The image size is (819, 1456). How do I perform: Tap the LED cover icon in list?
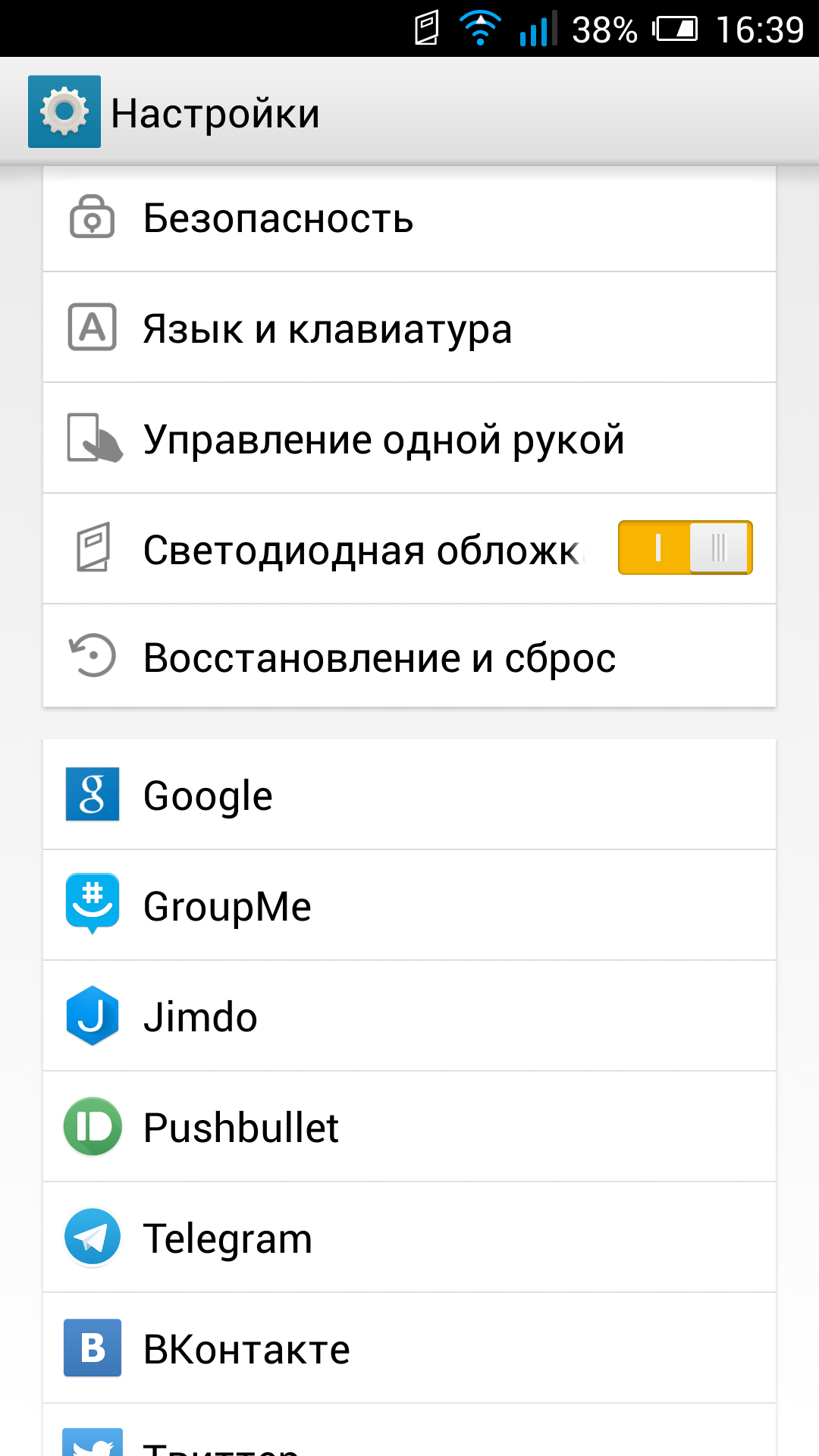pos(93,547)
